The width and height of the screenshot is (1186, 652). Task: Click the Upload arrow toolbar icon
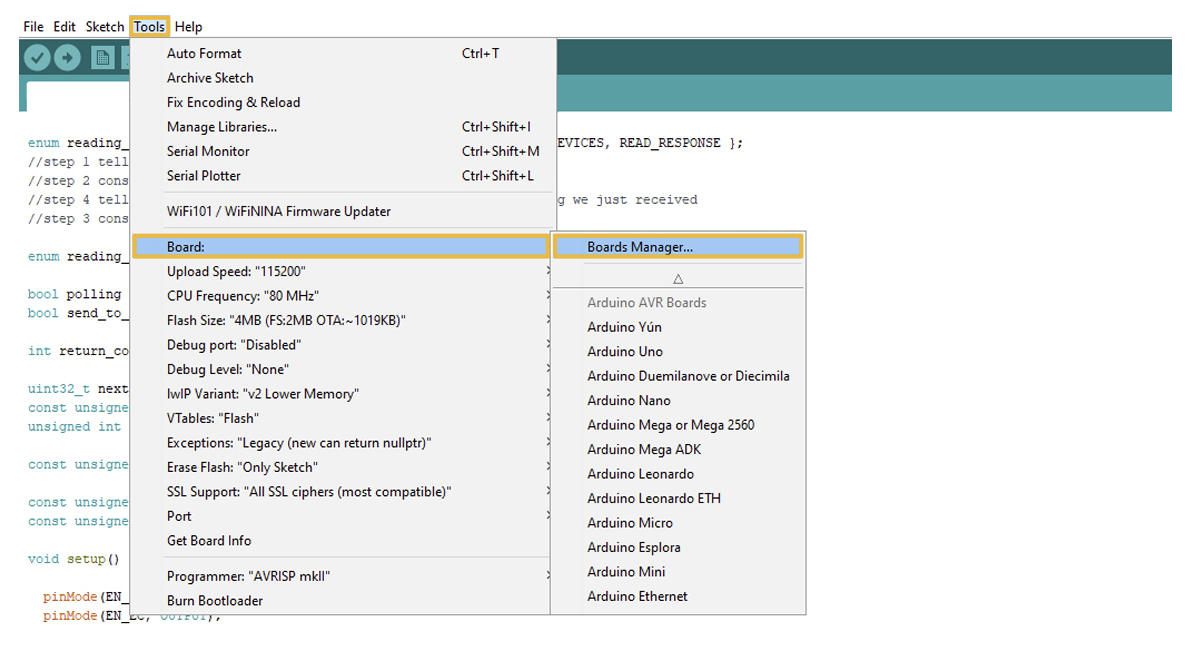point(67,57)
